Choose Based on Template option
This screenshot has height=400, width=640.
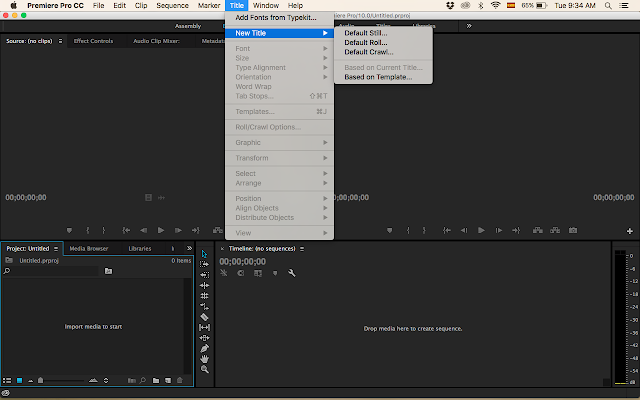pyautogui.click(x=378, y=77)
